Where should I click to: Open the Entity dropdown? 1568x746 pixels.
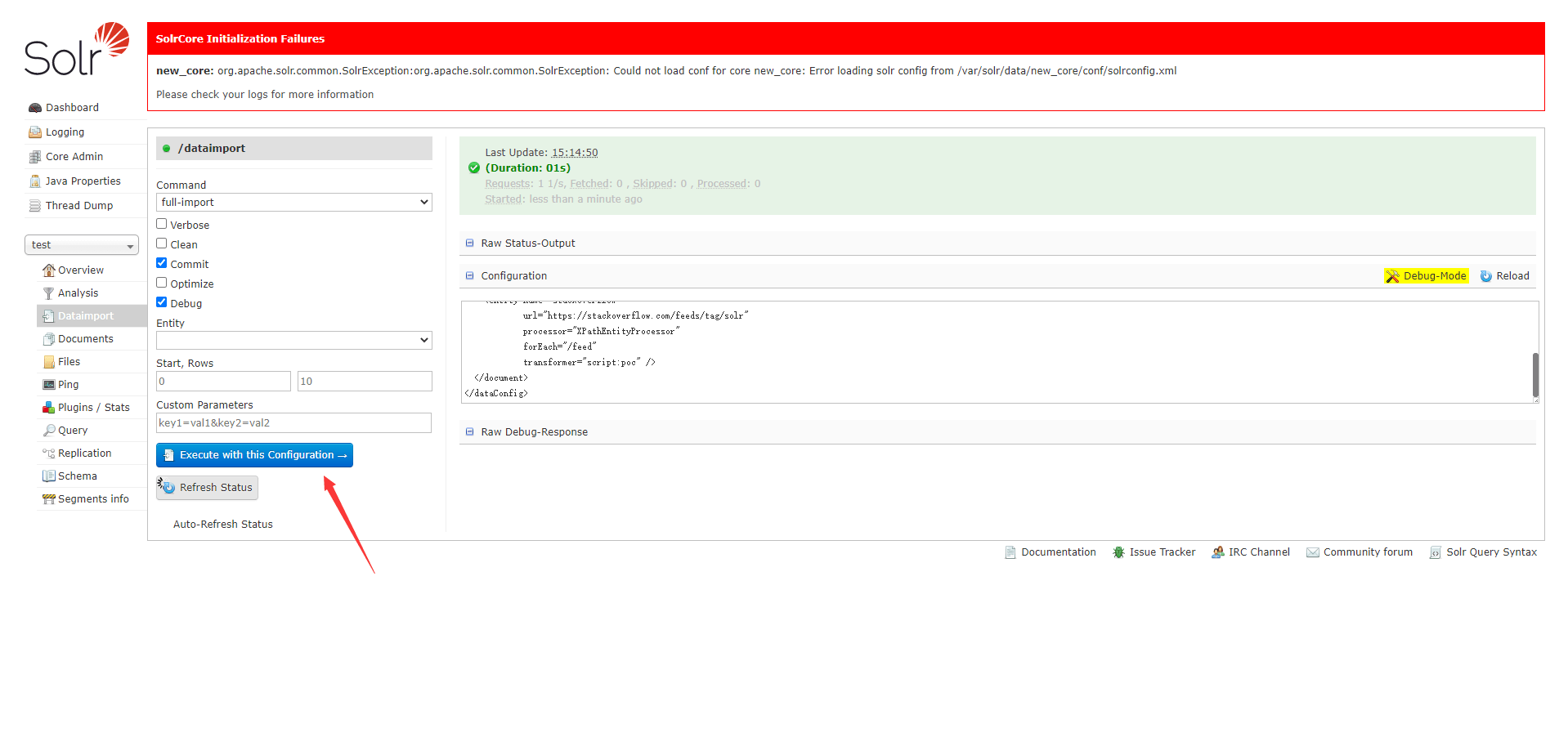pos(293,341)
